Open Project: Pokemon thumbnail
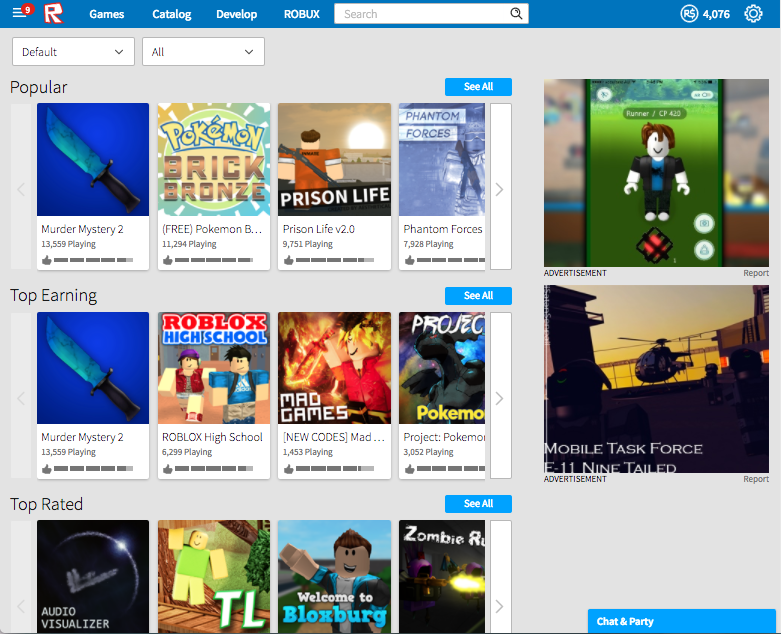Image resolution: width=781 pixels, height=634 pixels. [442, 368]
